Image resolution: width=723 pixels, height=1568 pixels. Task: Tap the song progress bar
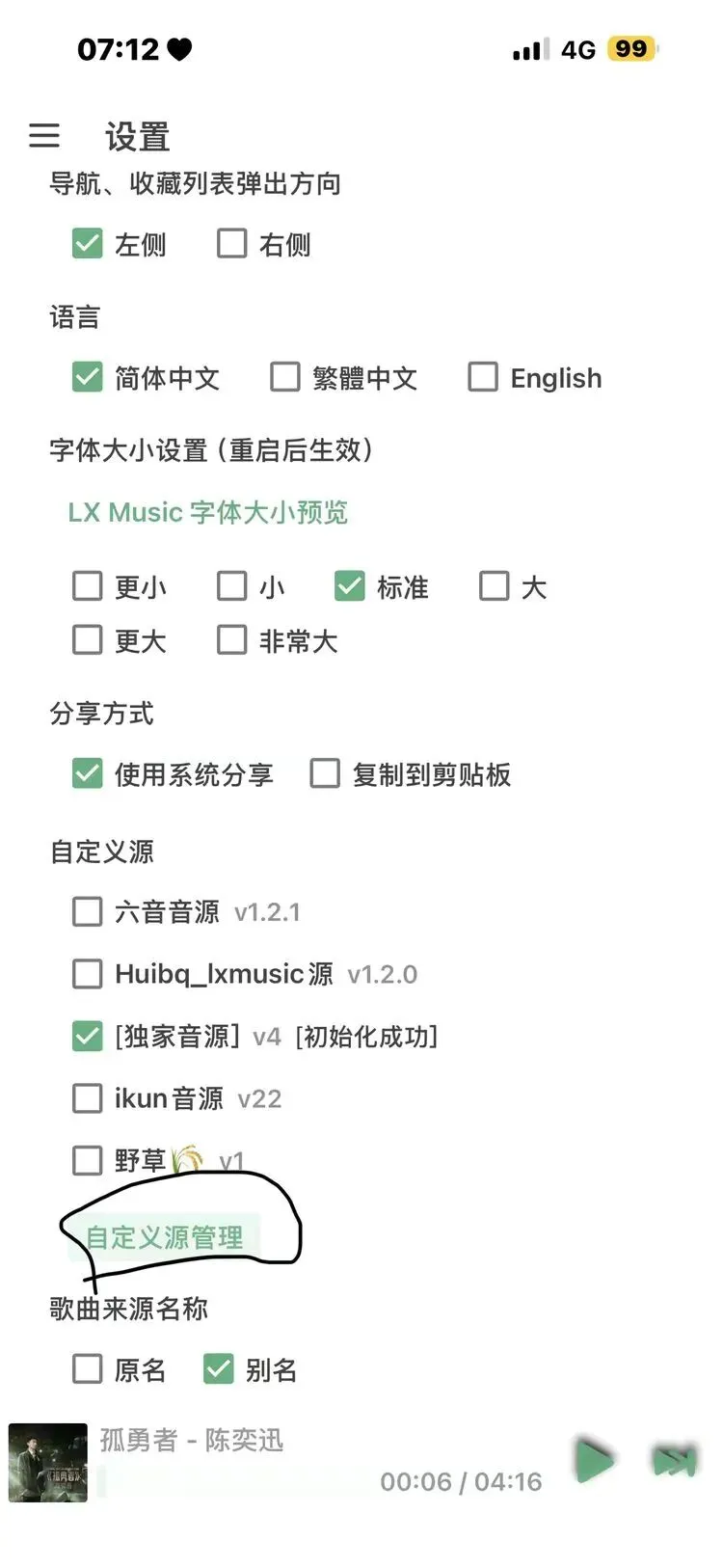tap(241, 1482)
